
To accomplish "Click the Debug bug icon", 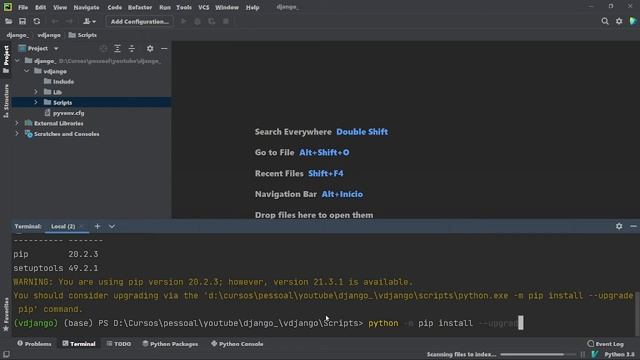I will [198, 21].
